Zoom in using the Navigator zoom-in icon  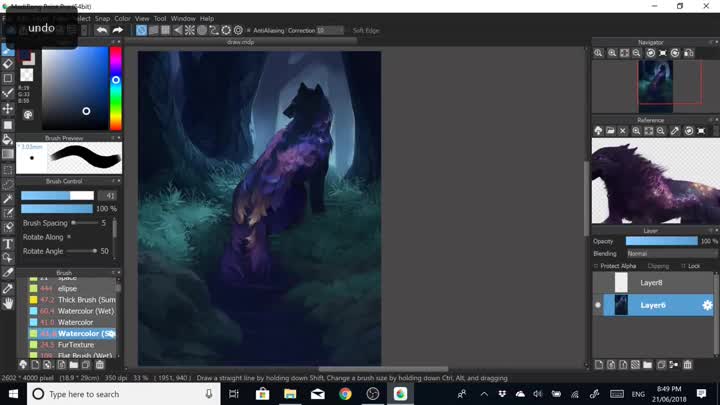pos(612,53)
